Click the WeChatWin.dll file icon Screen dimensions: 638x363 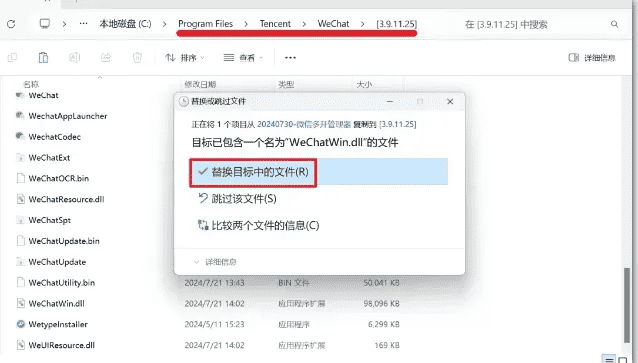point(20,303)
